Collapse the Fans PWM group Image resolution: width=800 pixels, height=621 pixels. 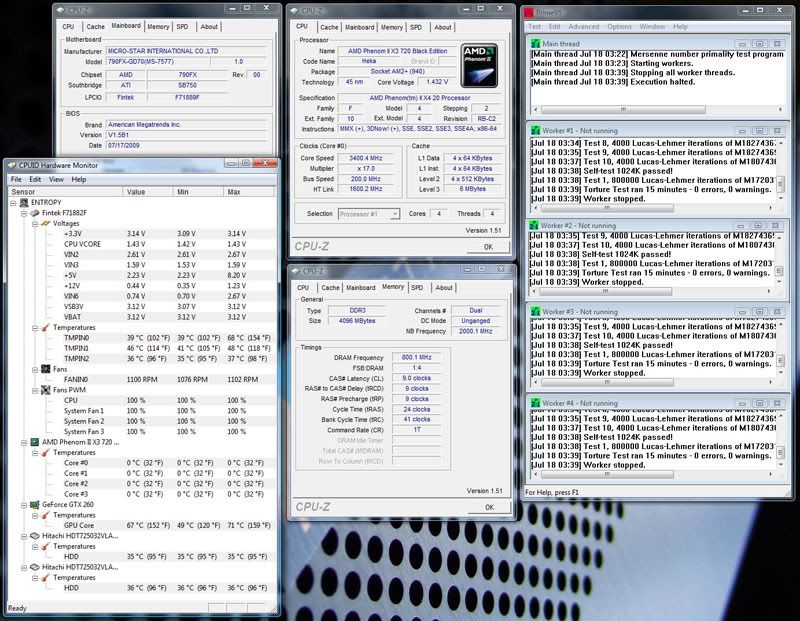click(x=35, y=390)
